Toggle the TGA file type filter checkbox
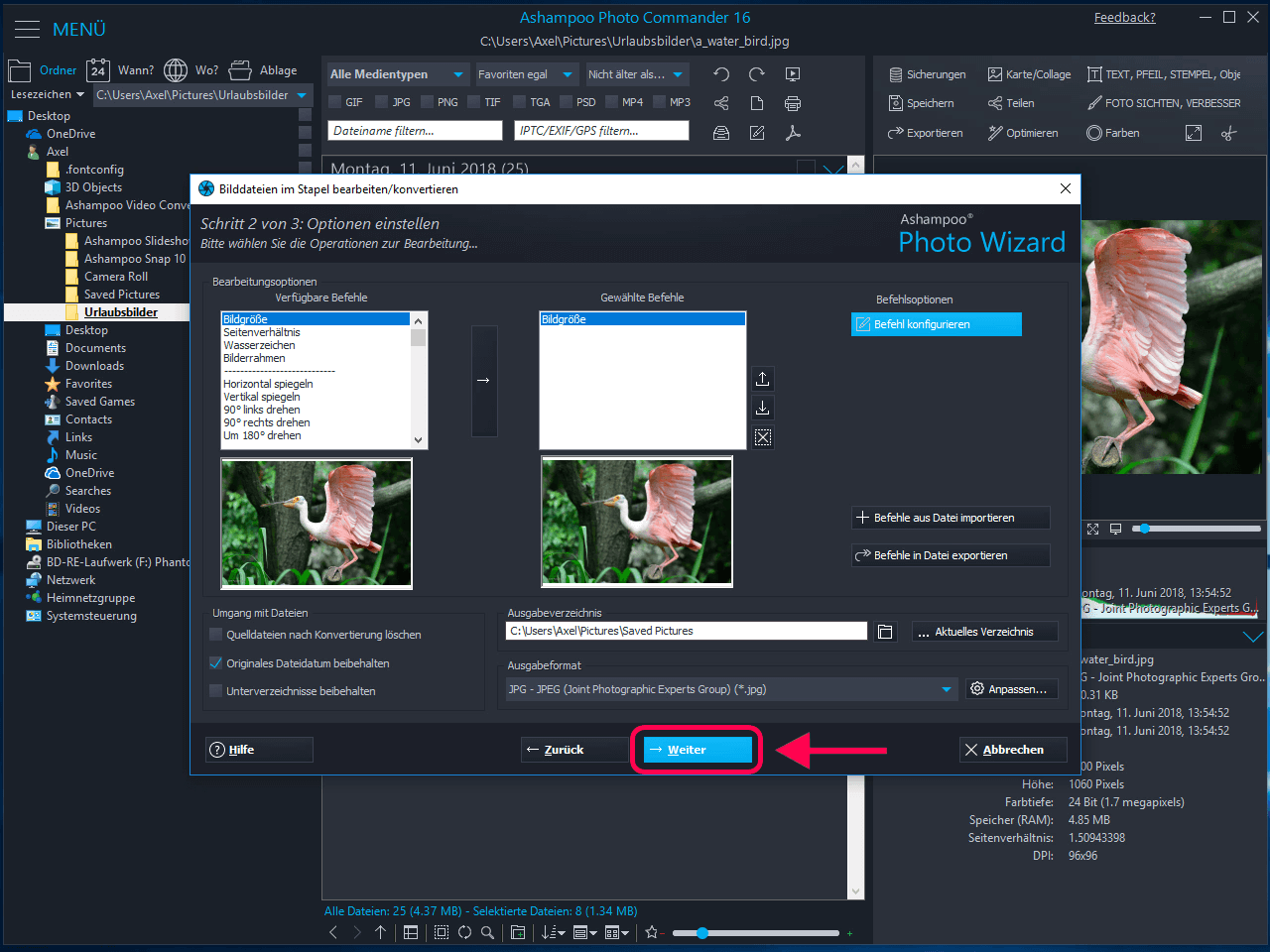Image resolution: width=1270 pixels, height=952 pixels. (x=519, y=102)
